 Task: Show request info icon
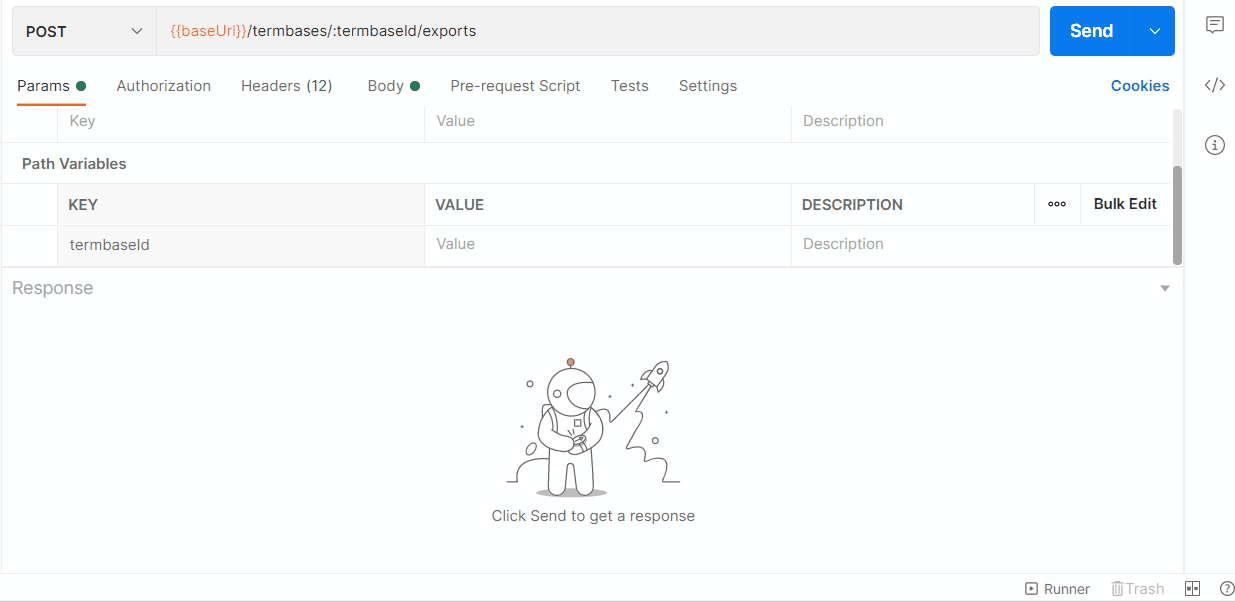pyautogui.click(x=1214, y=145)
